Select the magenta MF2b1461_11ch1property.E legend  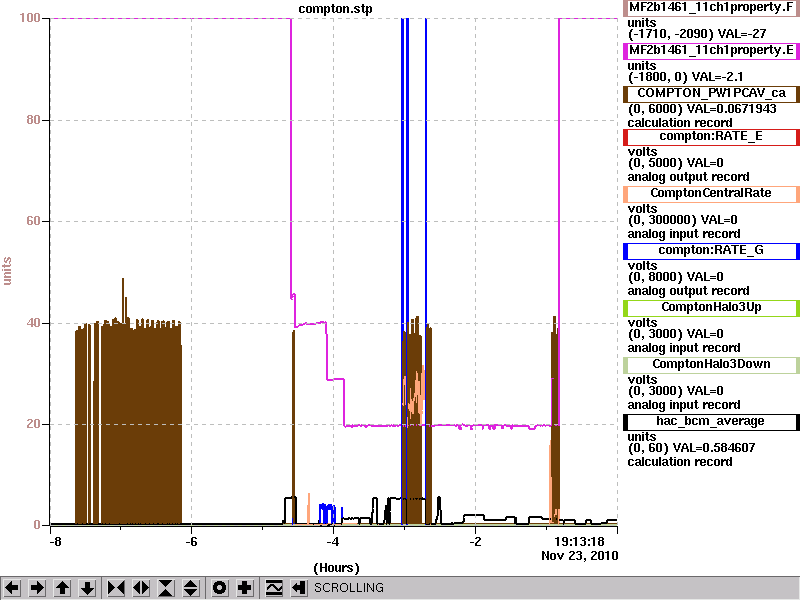711,51
